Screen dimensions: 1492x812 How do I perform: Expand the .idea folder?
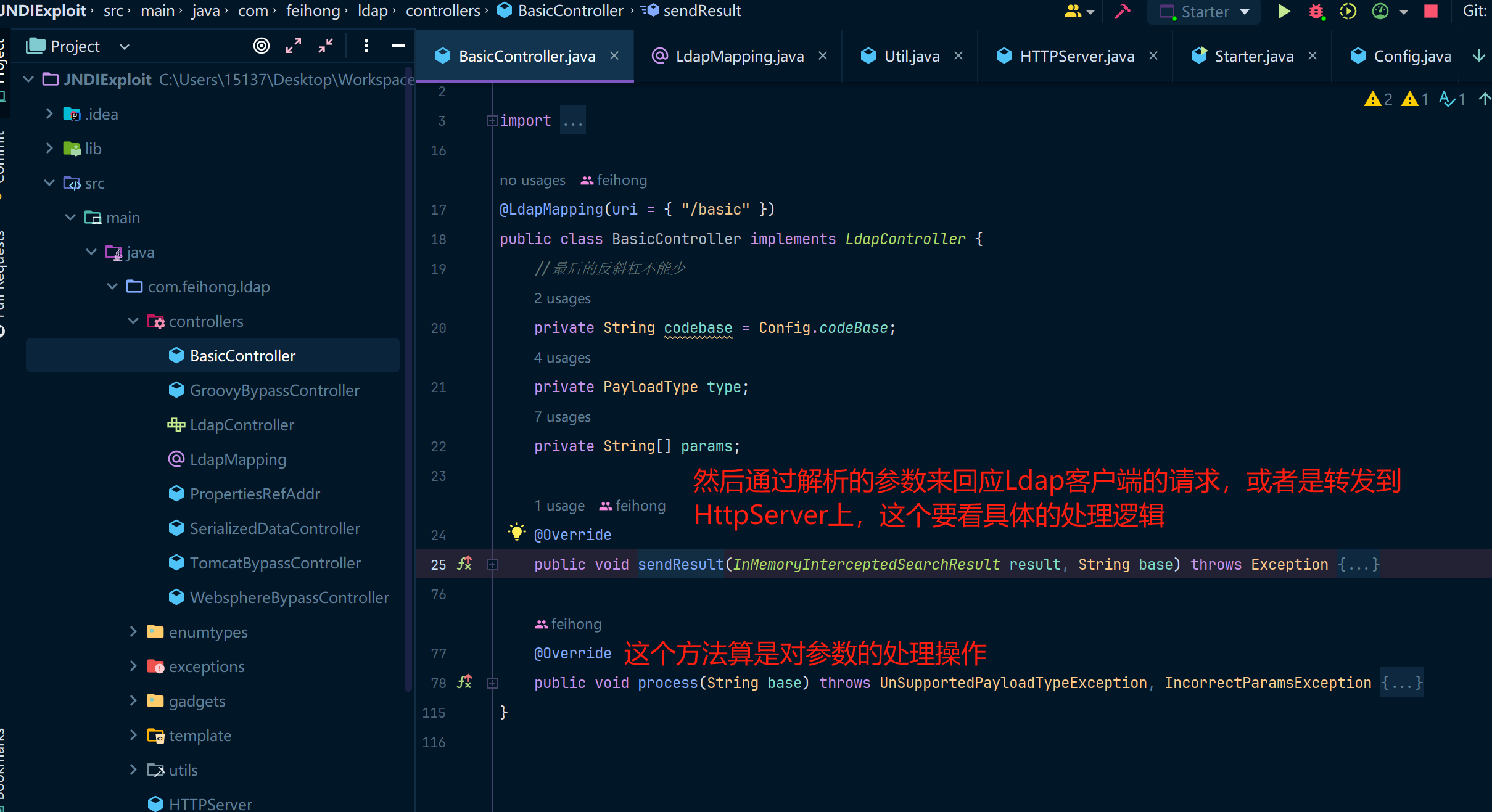coord(49,114)
